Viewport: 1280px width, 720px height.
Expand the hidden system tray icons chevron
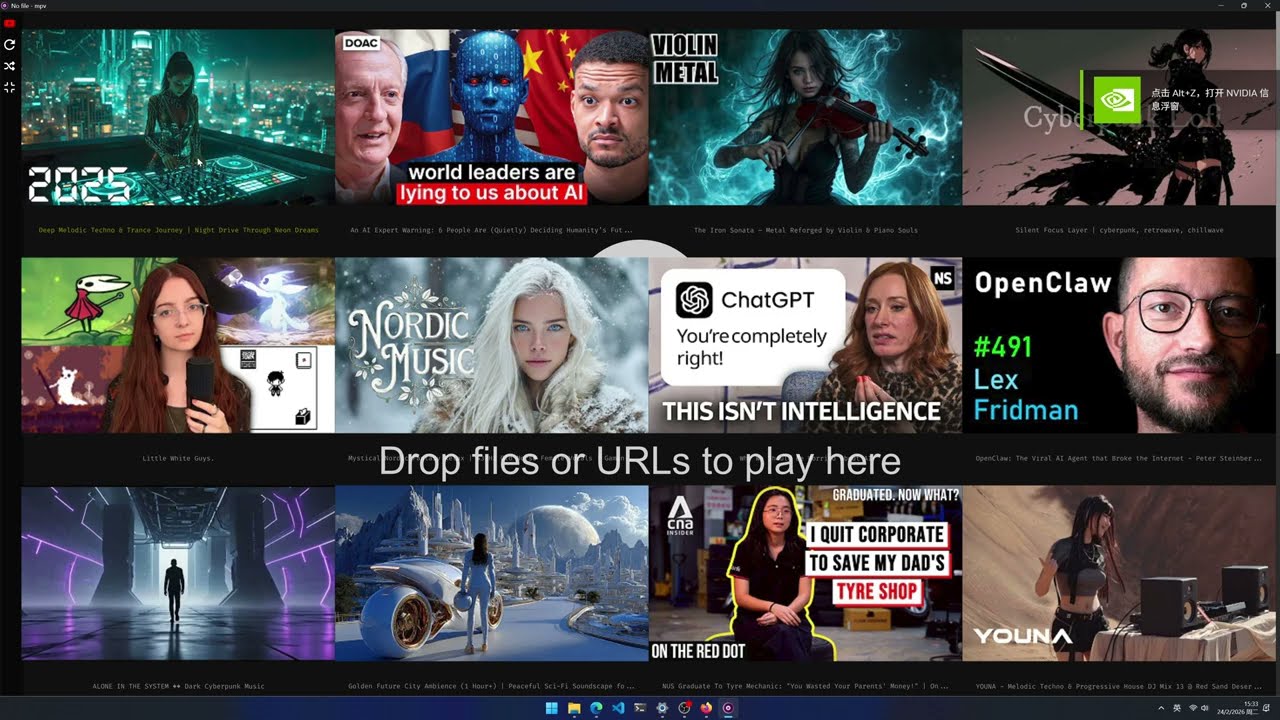pos(1161,708)
